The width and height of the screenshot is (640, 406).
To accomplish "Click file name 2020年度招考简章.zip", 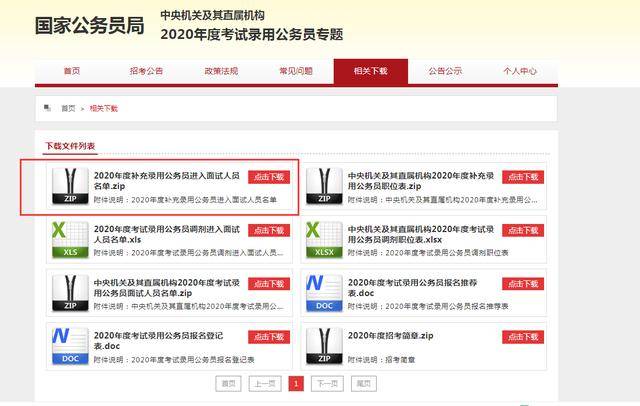I will tap(391, 336).
